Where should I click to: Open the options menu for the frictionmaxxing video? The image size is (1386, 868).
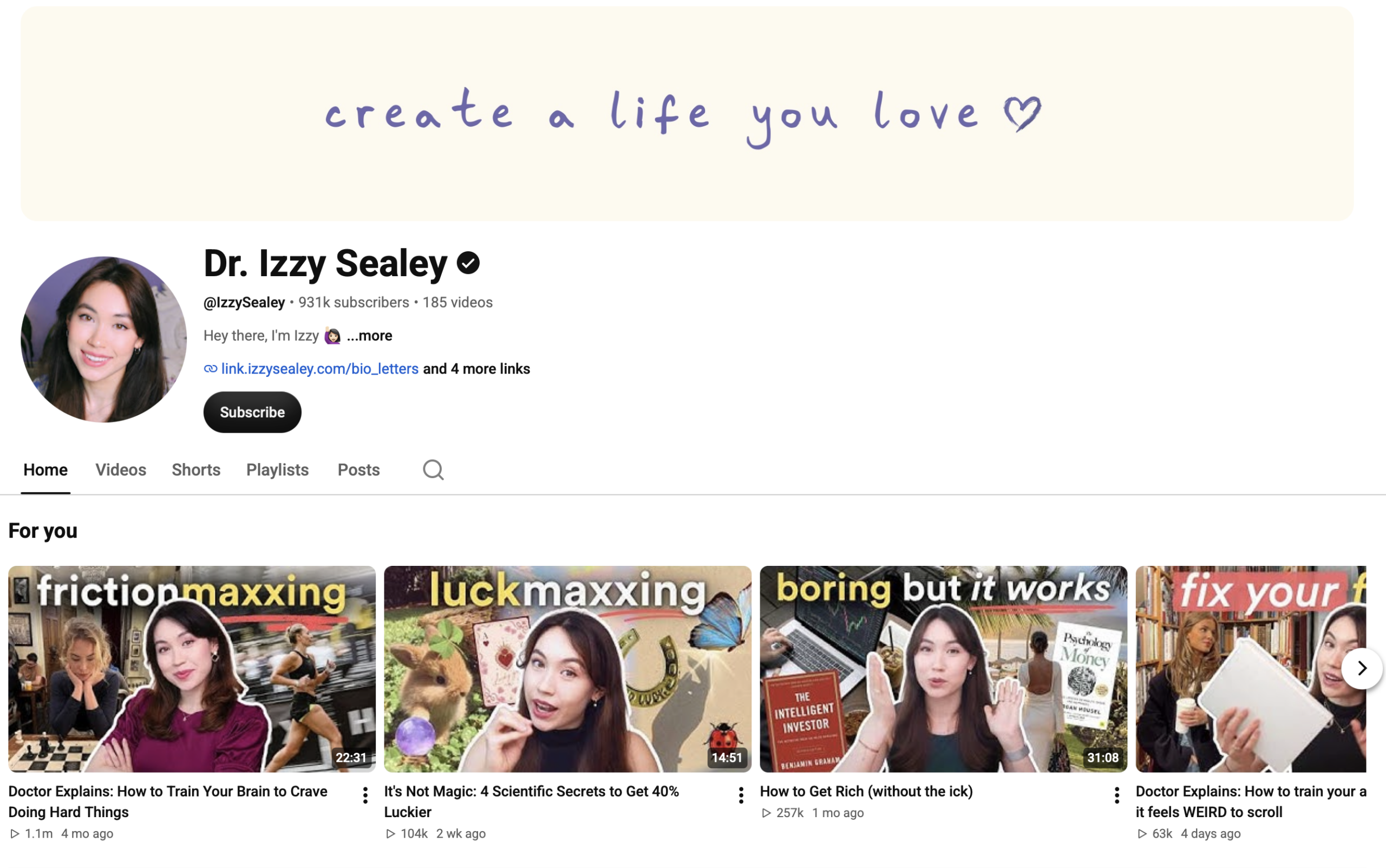click(365, 795)
